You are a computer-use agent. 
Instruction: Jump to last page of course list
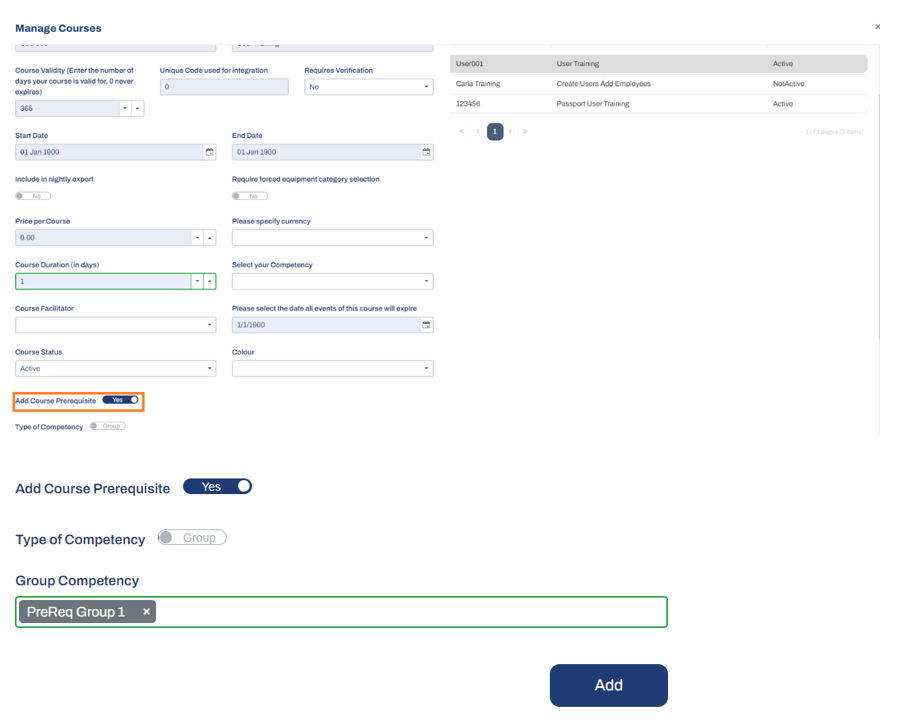click(525, 132)
